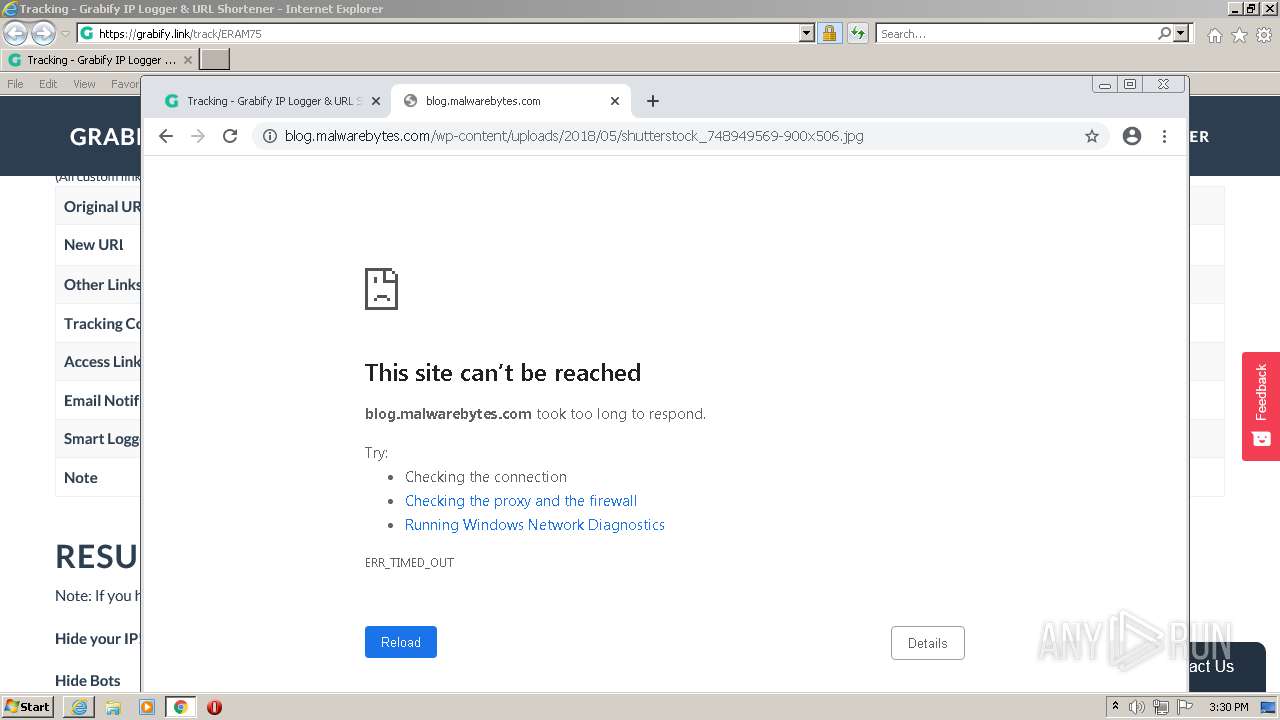Click Internet Explorer forward button
This screenshot has height=720, width=1280.
pyautogui.click(x=43, y=34)
